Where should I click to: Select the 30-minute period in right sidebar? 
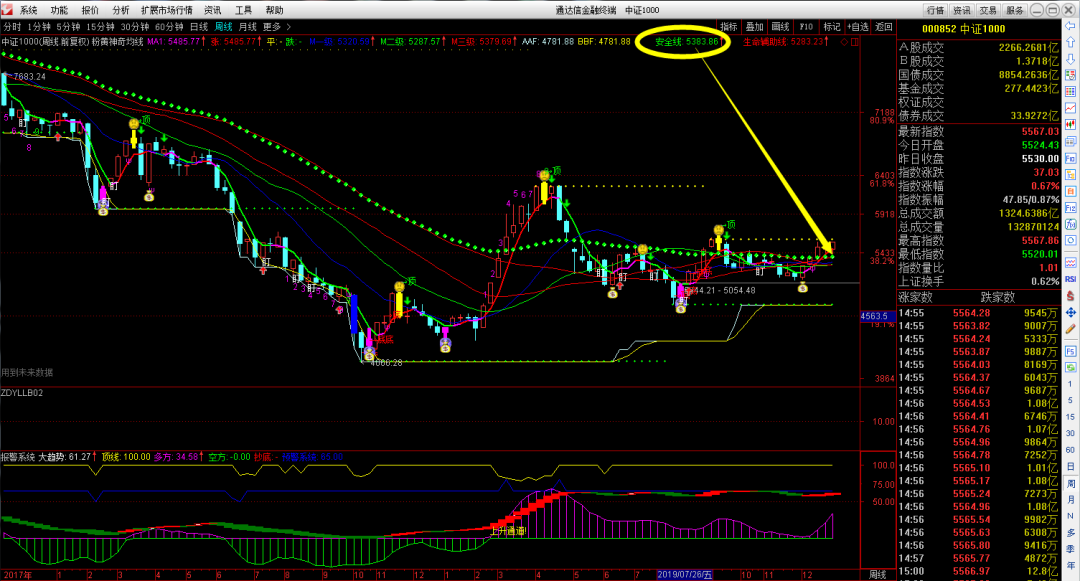[1070, 433]
